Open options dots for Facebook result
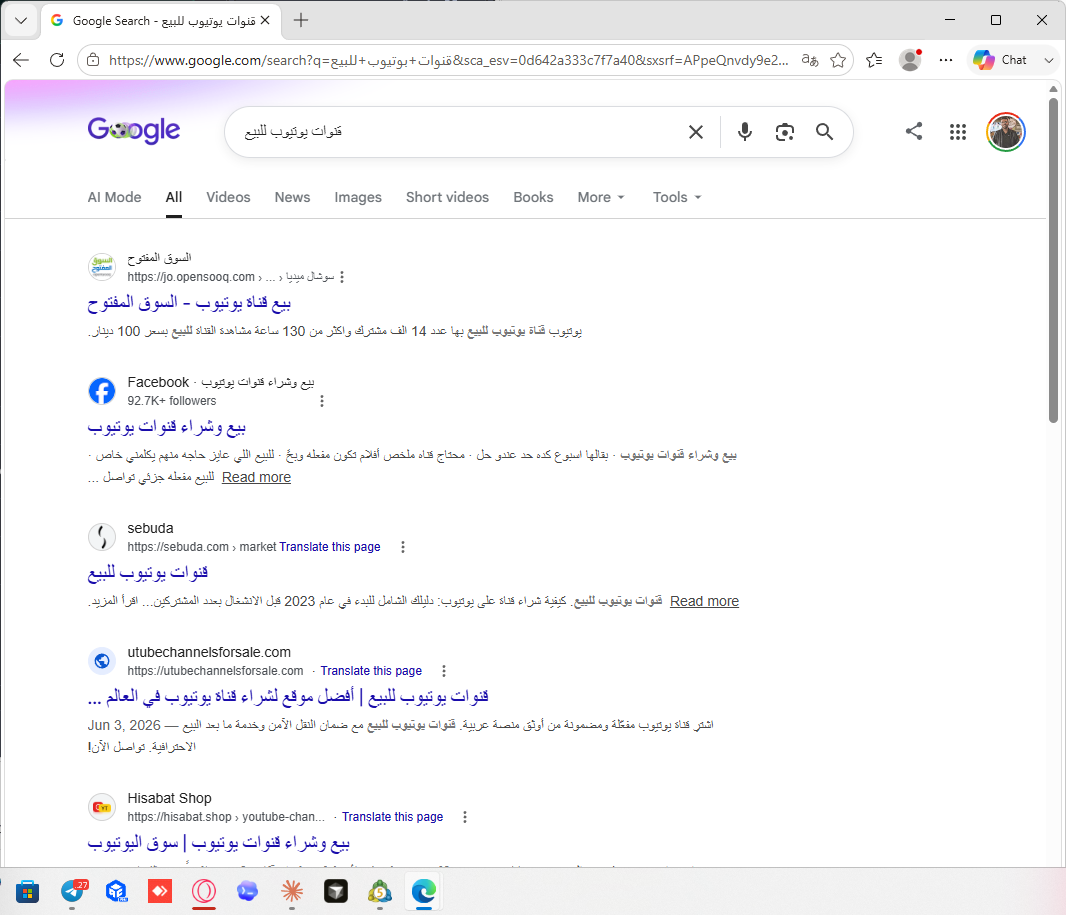The image size is (1066, 915). click(x=322, y=401)
